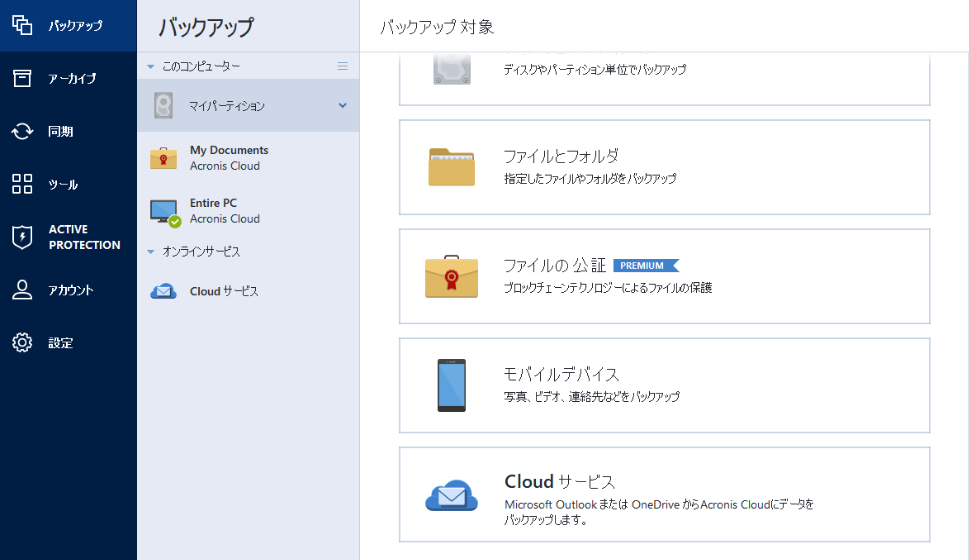
Task: Click the cloud envelope icon in Cloud サービス card
Action: pos(452,495)
